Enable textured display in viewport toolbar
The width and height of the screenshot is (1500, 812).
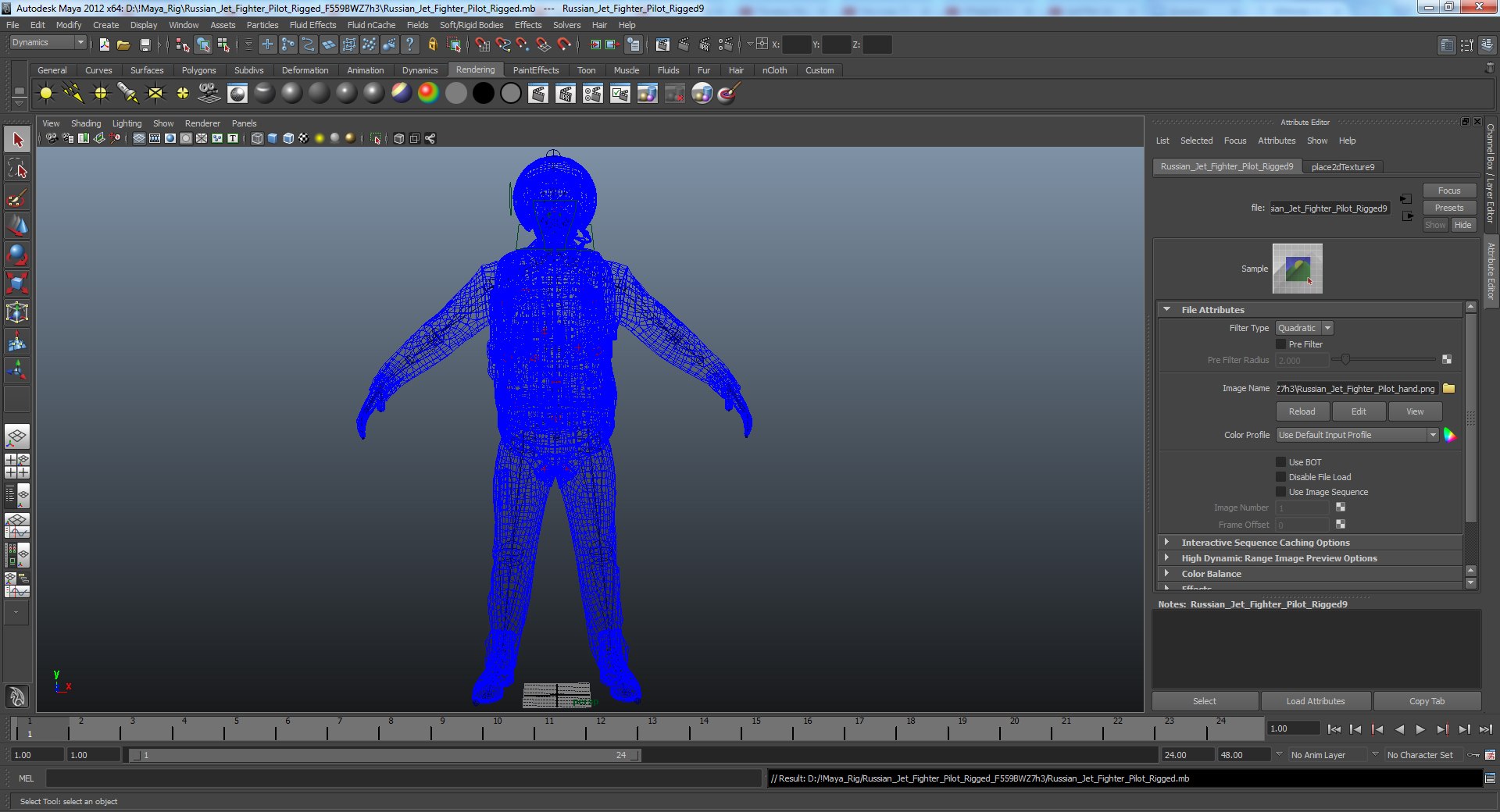coord(303,138)
